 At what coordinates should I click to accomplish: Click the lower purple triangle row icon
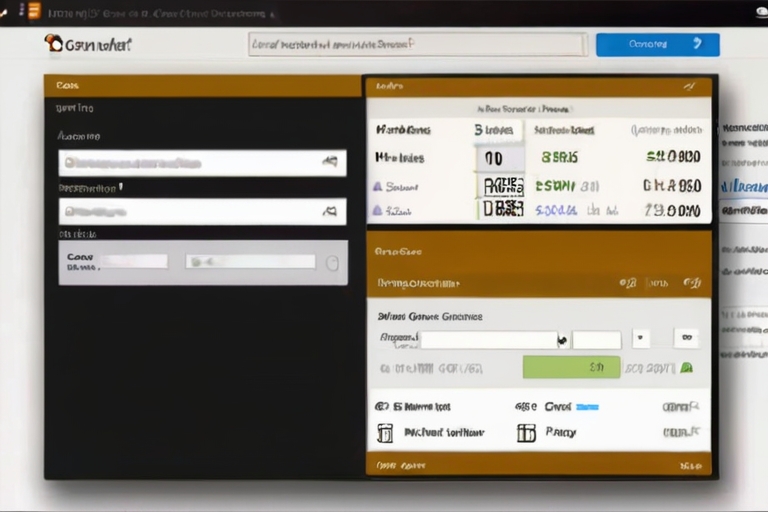pyautogui.click(x=377, y=211)
